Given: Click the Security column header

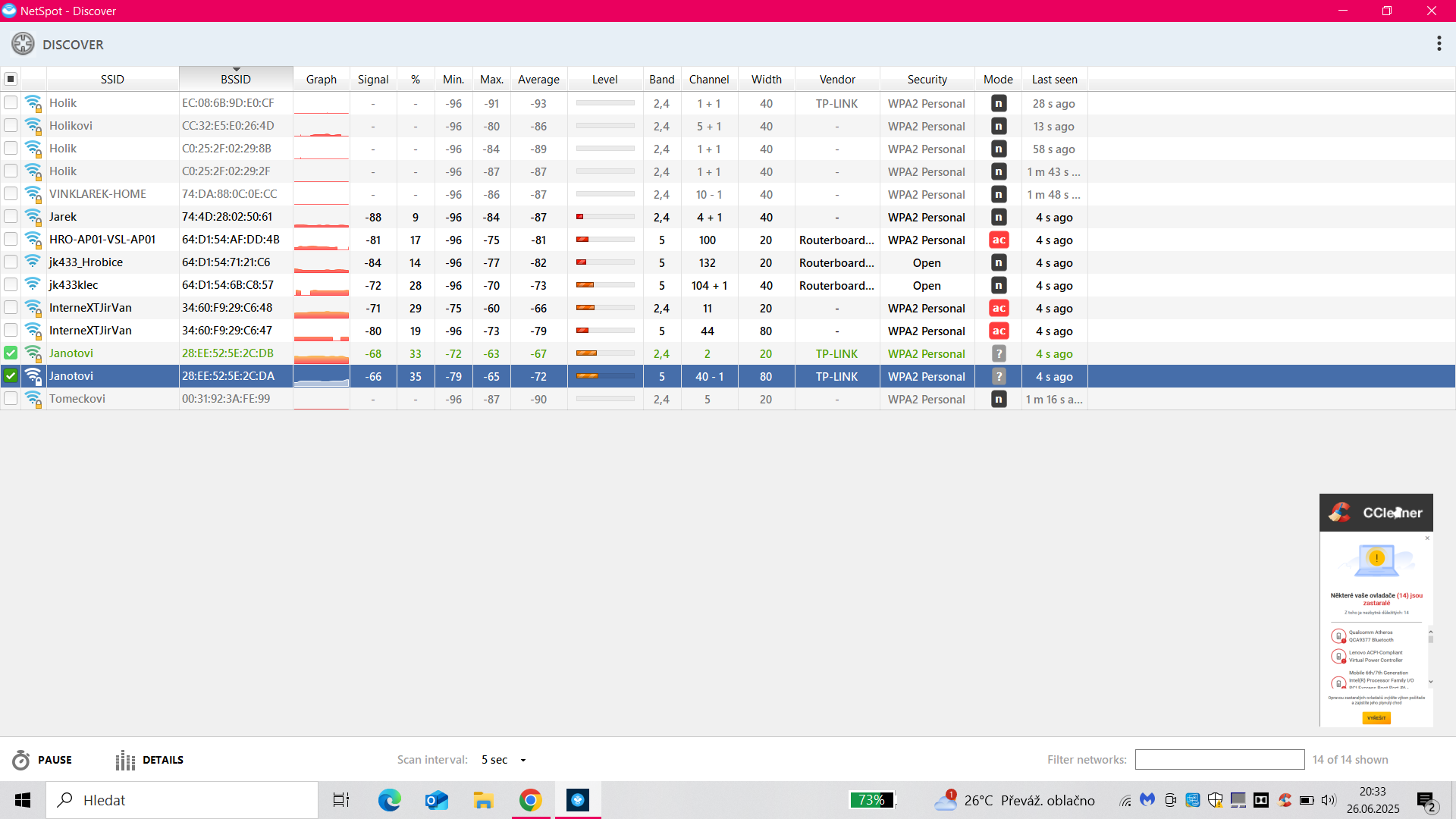Looking at the screenshot, I should 927,79.
